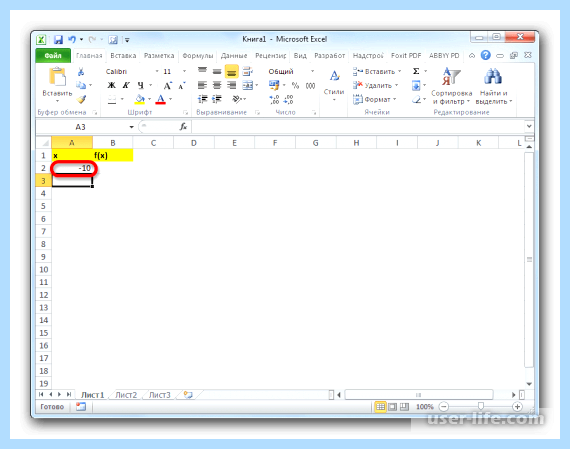Viewport: 570px width, 449px height.
Task: Toggle wrap text in cell
Action: (247, 71)
